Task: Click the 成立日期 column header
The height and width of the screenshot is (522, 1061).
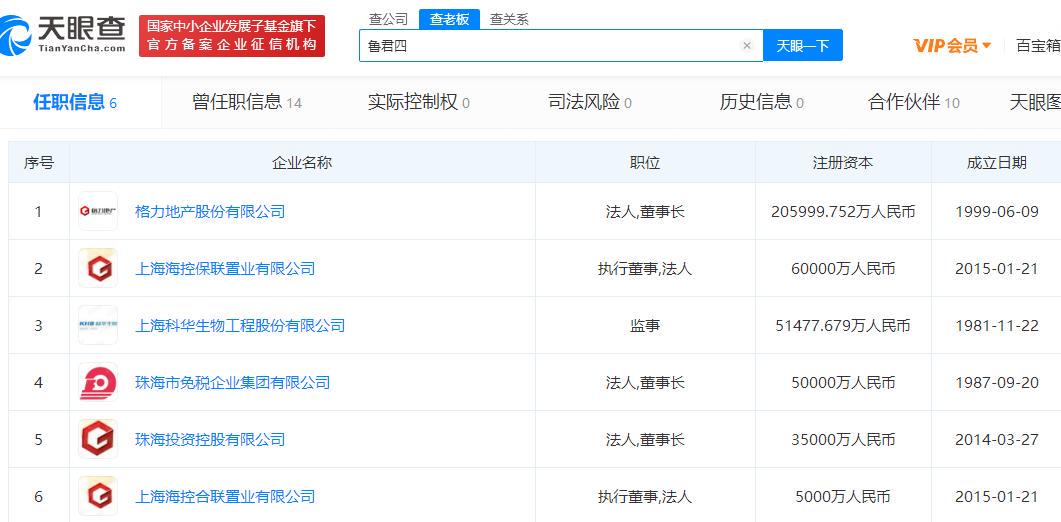Action: point(997,162)
